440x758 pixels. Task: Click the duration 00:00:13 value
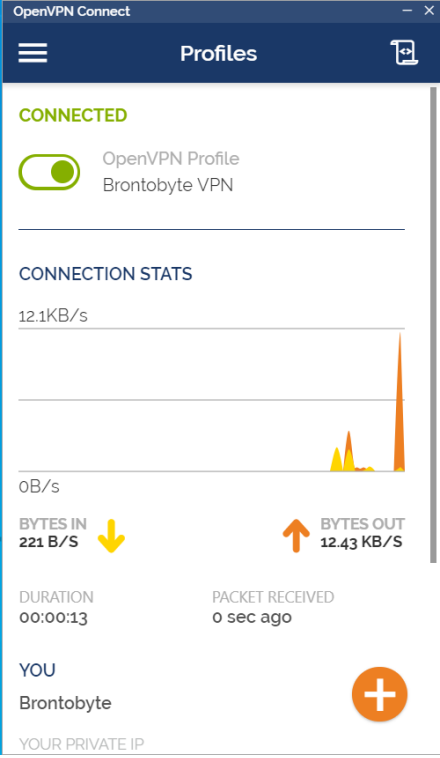53,618
